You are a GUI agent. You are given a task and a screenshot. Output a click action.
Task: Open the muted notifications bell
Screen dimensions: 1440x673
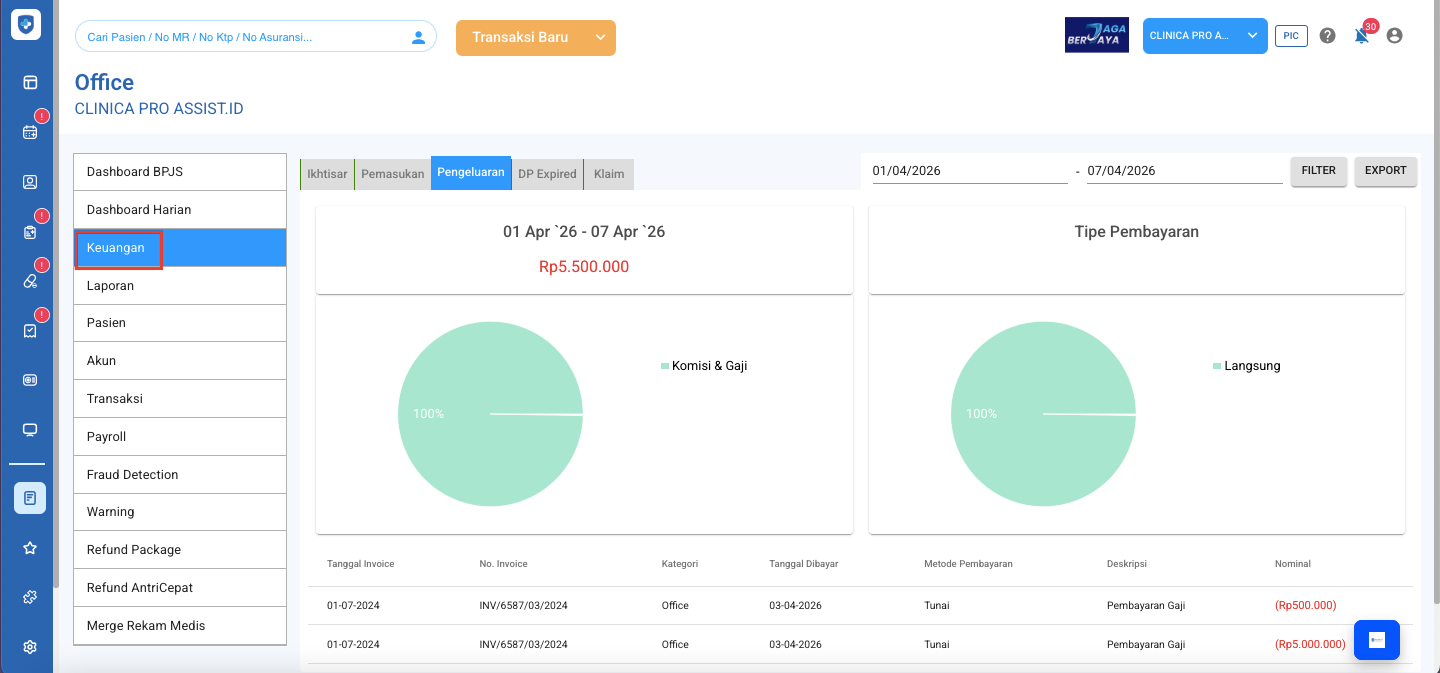click(1361, 36)
